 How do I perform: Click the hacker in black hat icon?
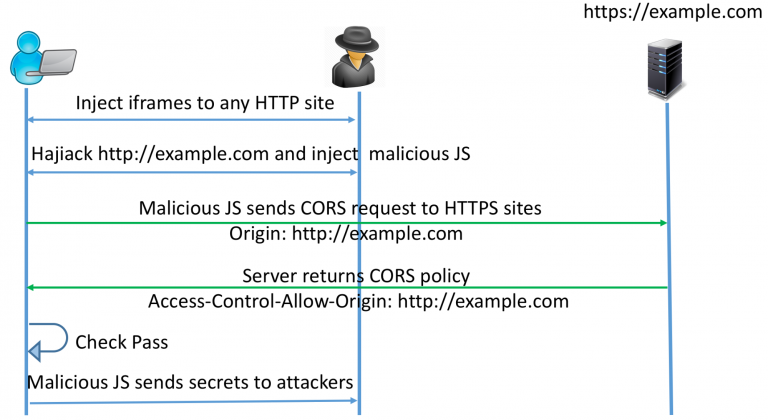[x=356, y=57]
